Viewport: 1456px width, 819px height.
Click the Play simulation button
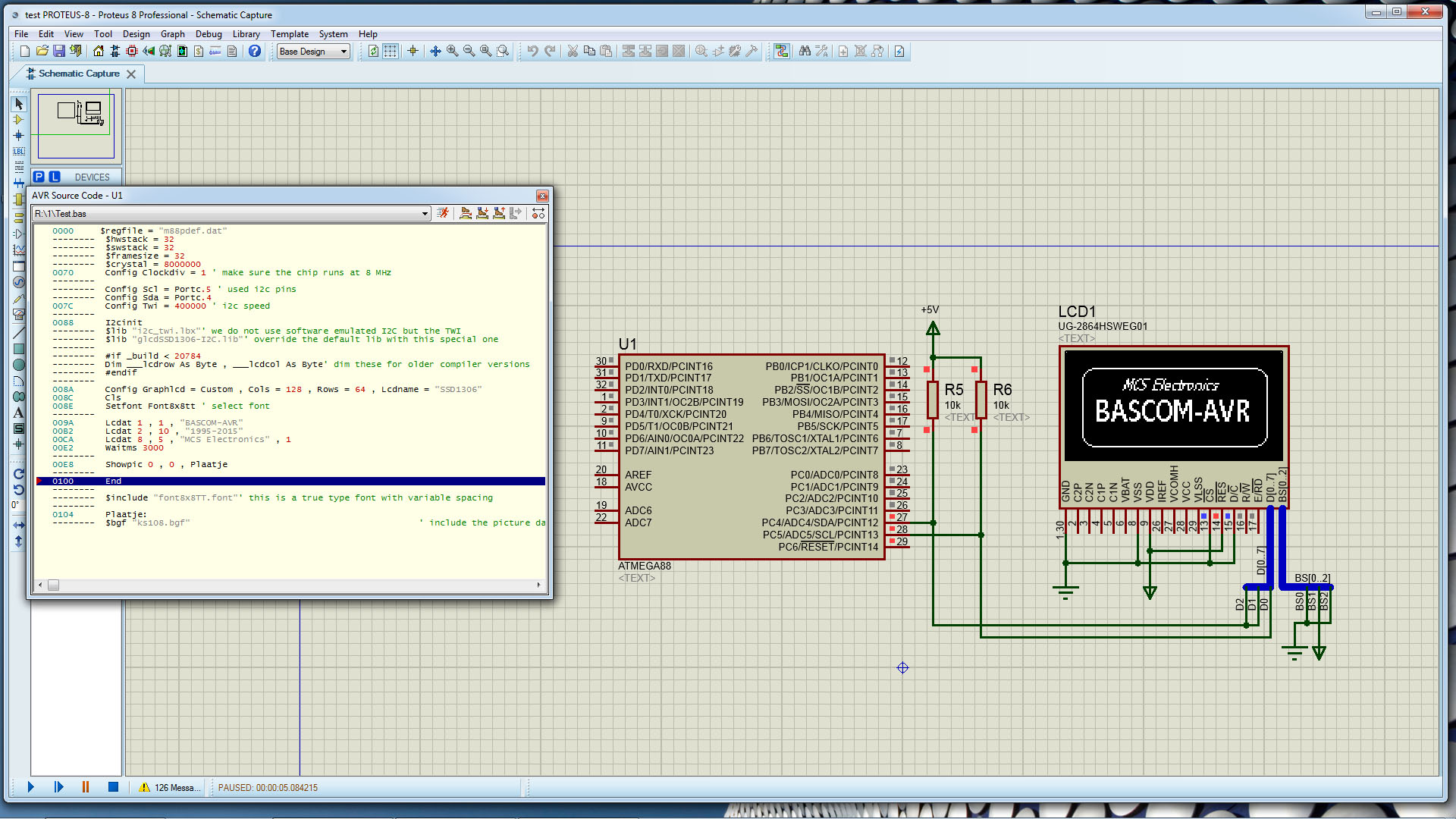[x=30, y=787]
